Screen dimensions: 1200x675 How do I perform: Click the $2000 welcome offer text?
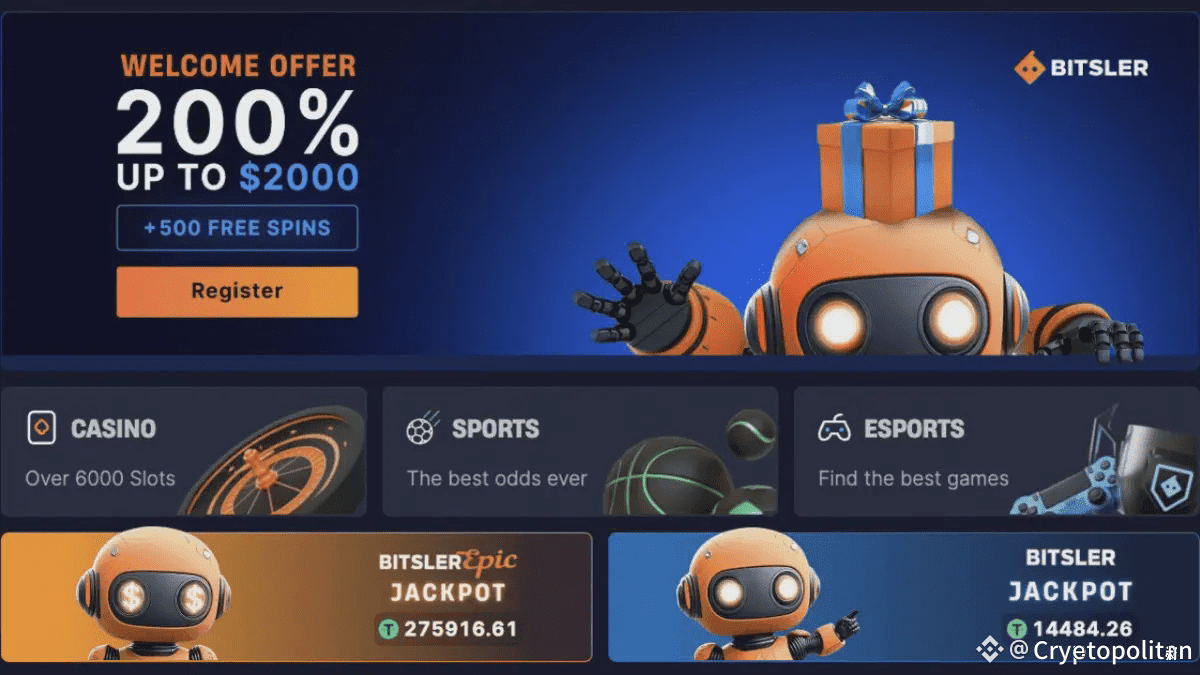[x=298, y=177]
